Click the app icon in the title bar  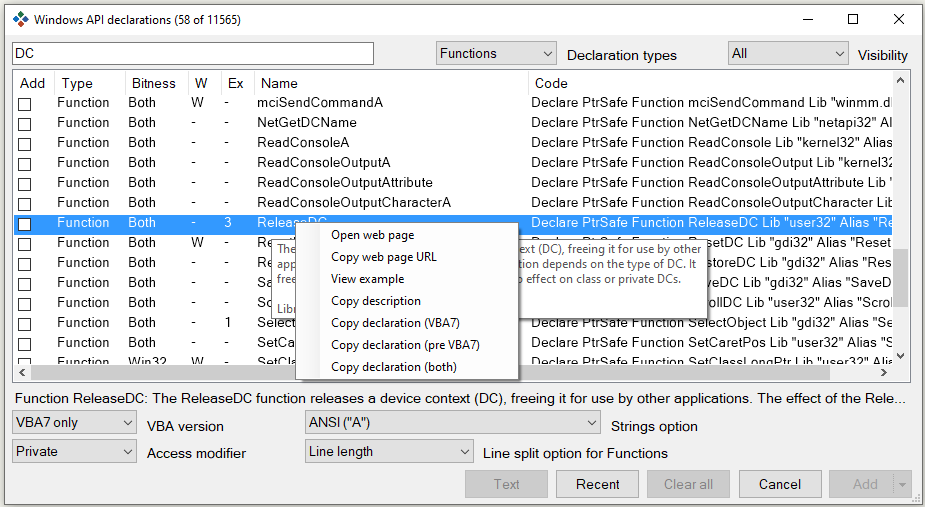[21, 19]
